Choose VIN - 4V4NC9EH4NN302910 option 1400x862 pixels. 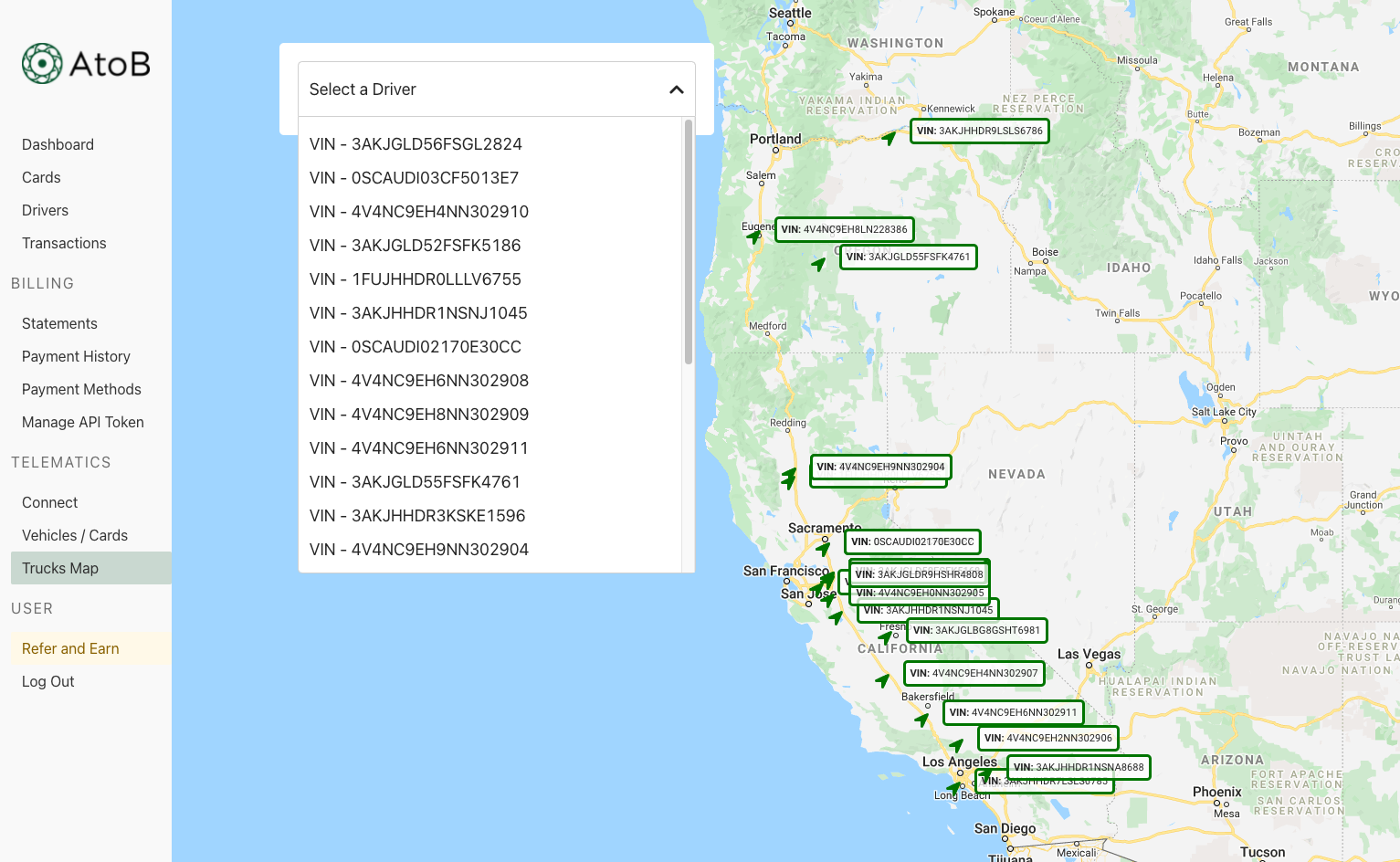click(x=489, y=212)
